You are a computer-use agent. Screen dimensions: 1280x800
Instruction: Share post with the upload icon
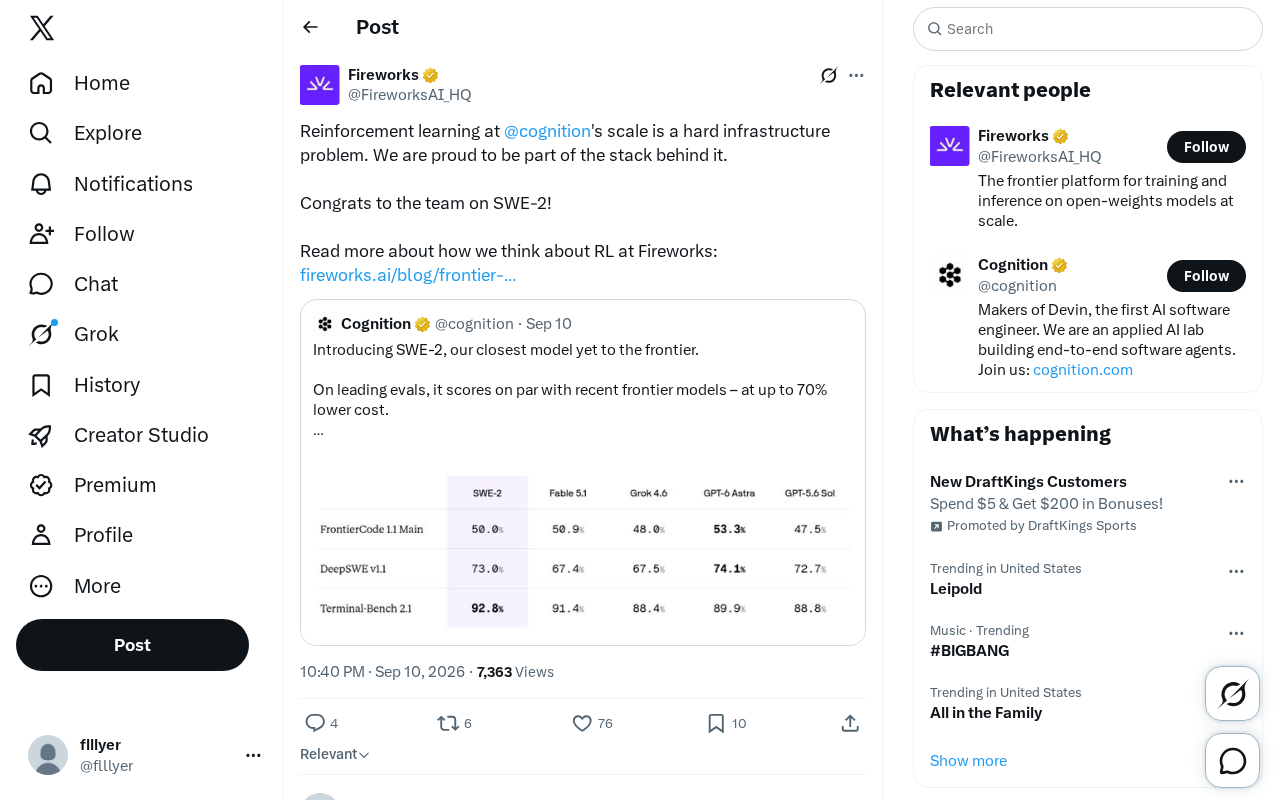(x=850, y=723)
